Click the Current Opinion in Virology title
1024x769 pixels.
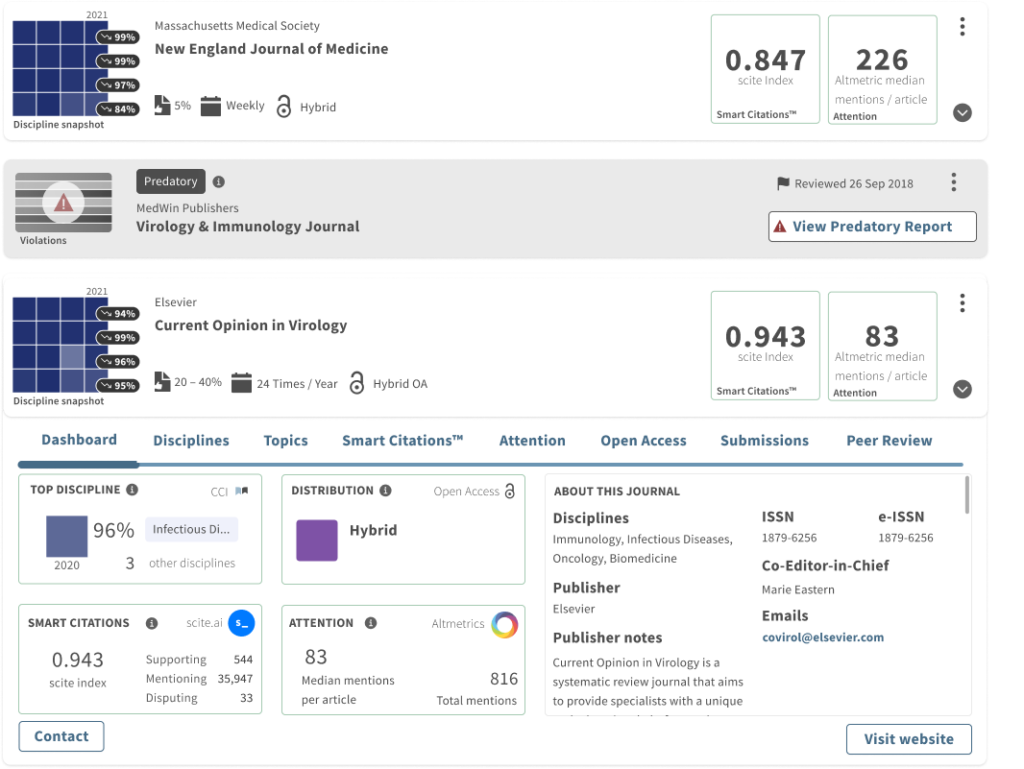[x=251, y=325]
